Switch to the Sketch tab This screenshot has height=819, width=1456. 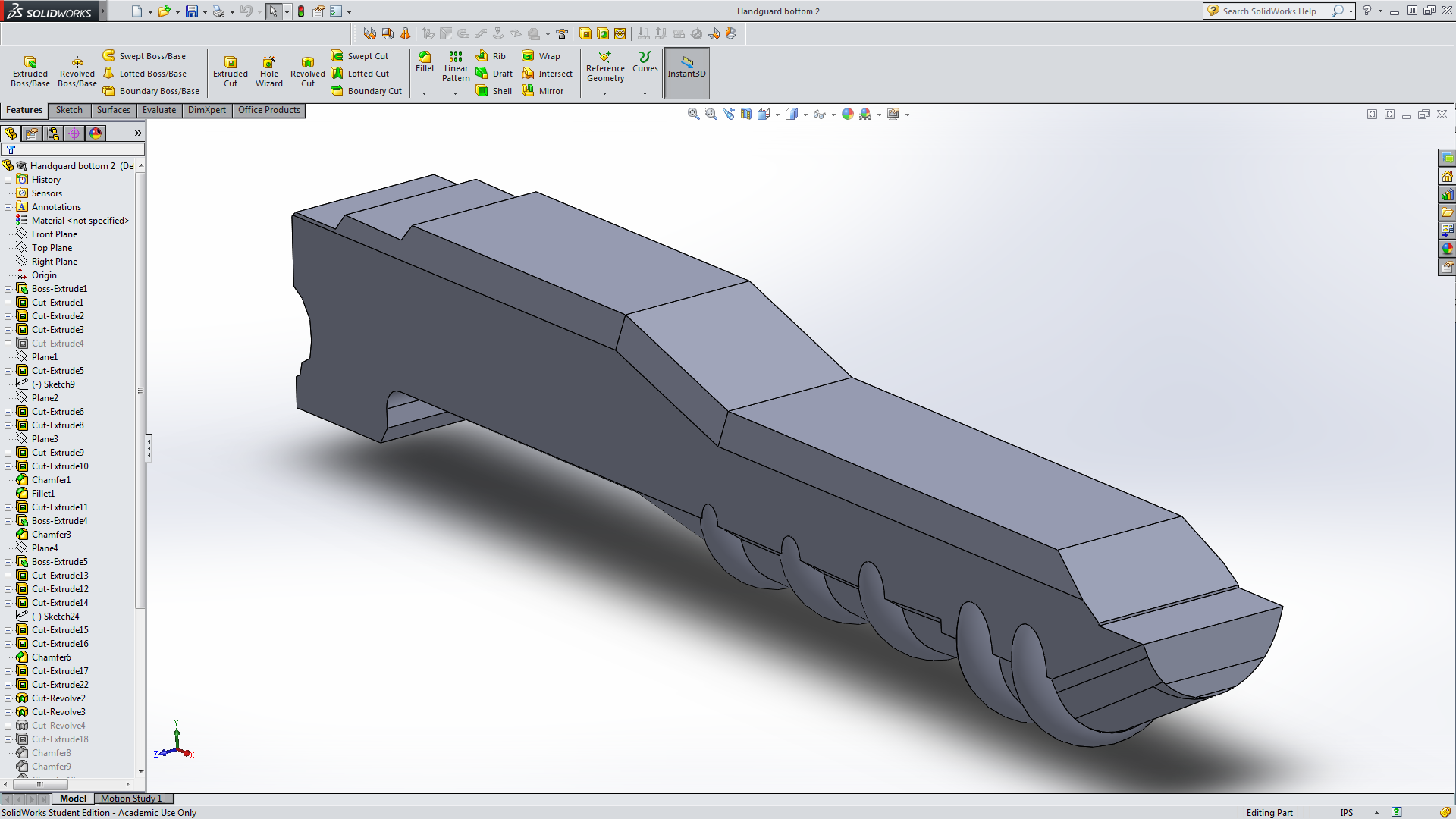click(69, 110)
